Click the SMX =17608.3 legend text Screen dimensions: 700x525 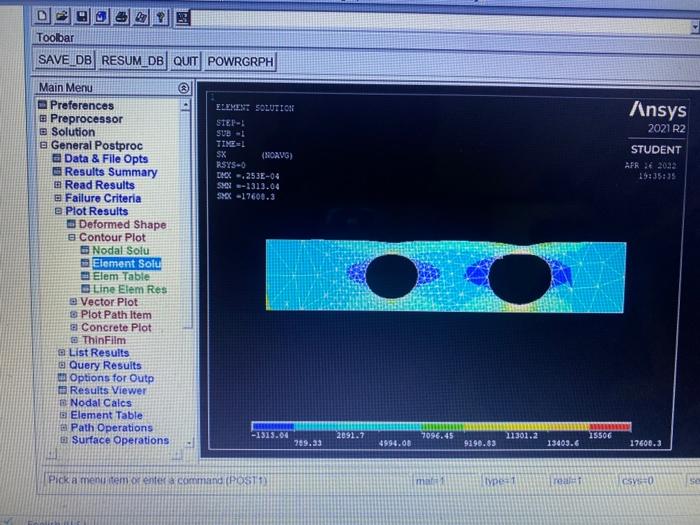pyautogui.click(x=246, y=196)
